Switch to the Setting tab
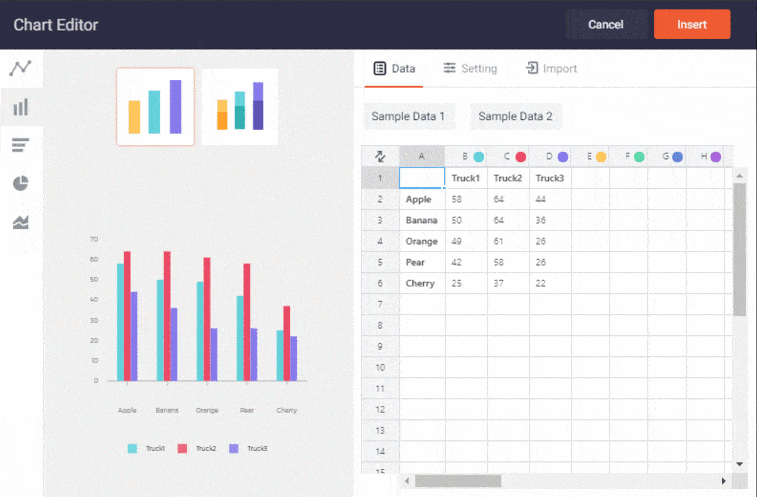 [470, 68]
